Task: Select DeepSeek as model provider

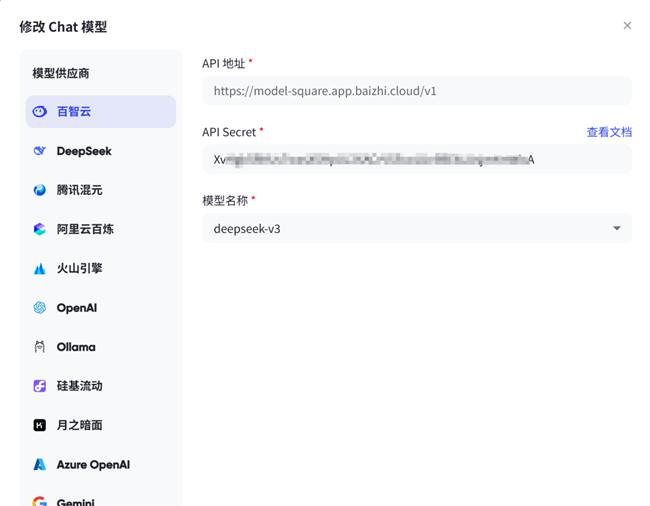Action: point(101,151)
